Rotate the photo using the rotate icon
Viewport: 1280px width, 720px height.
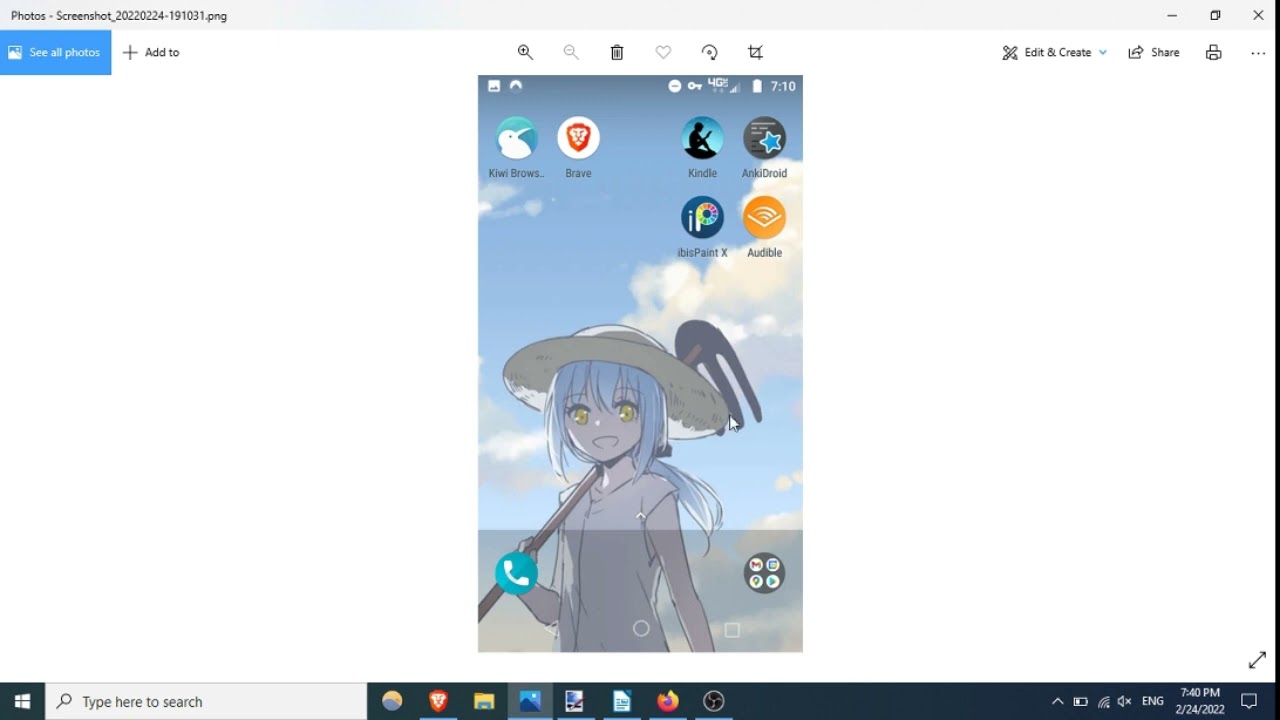tap(709, 52)
